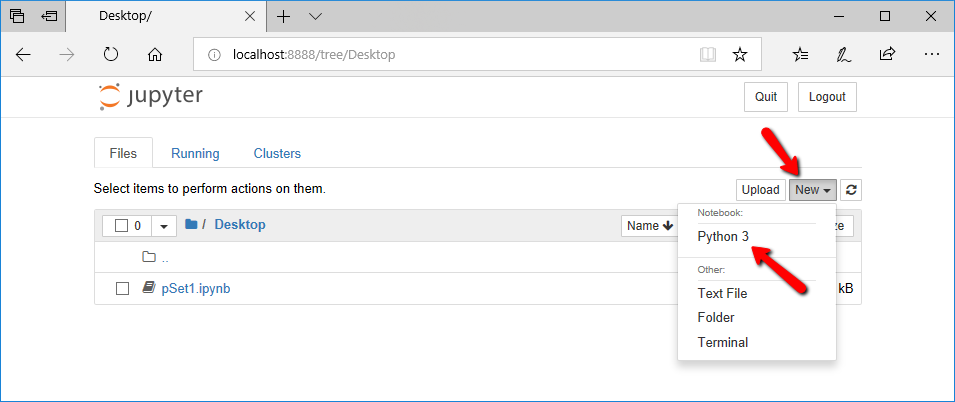Close the Desktop/ browser tab
This screenshot has height=402, width=955.
tap(250, 16)
